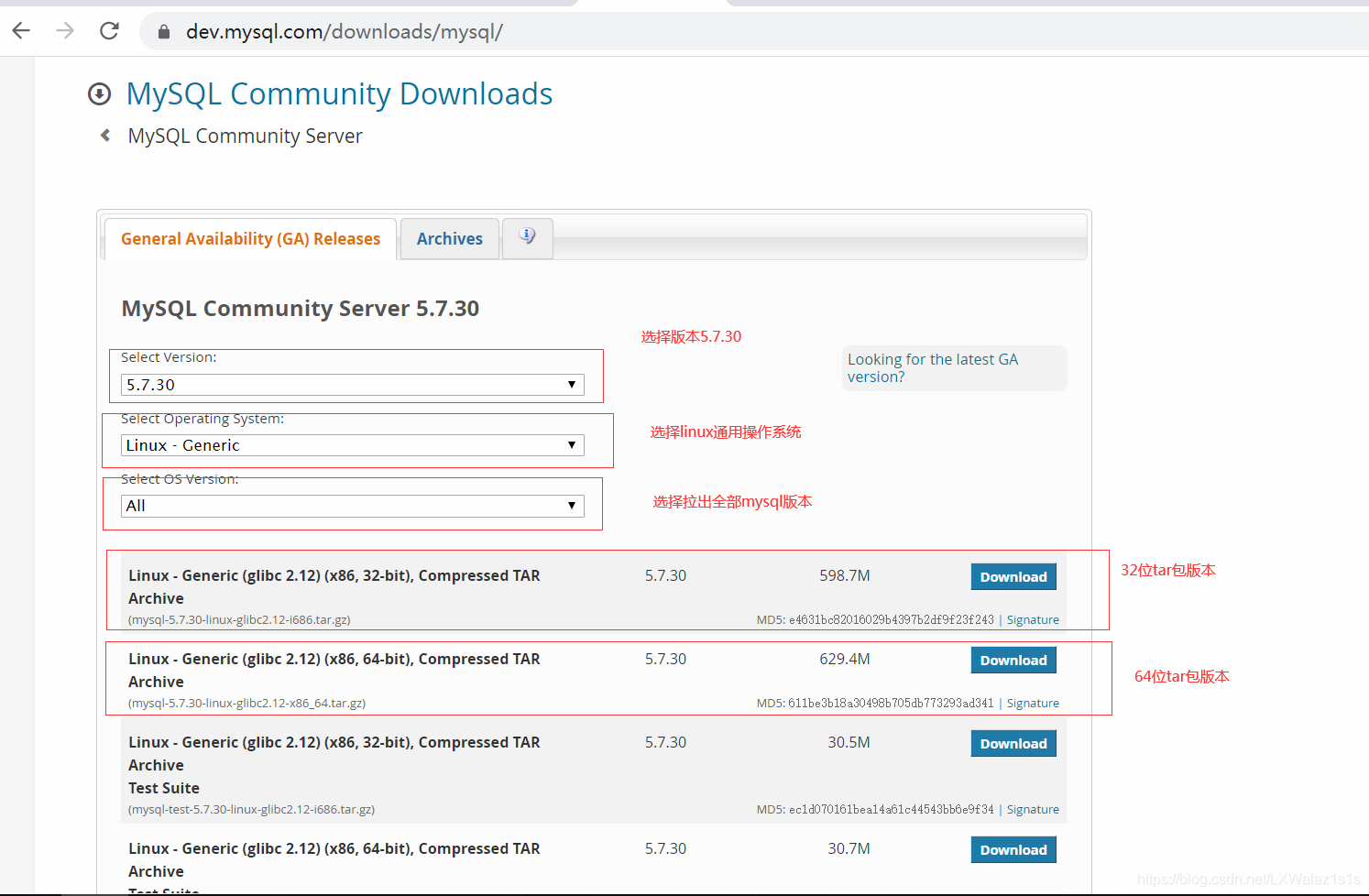Reload the page with refresh icon

pyautogui.click(x=109, y=31)
